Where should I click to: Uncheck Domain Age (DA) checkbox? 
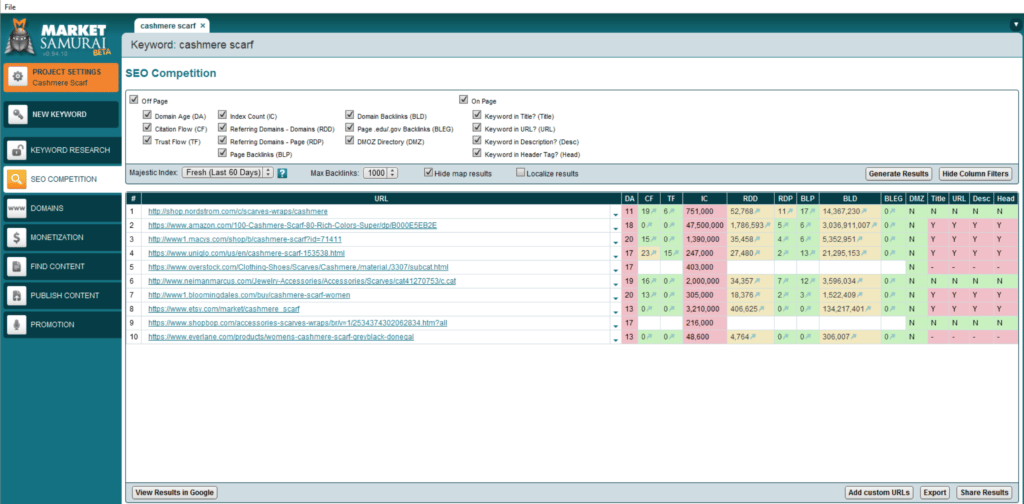[x=147, y=116]
